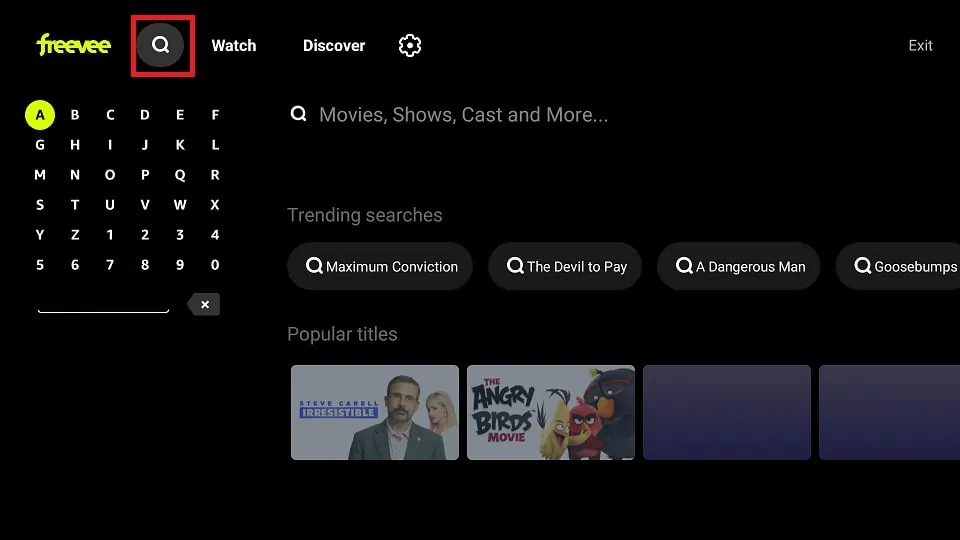Click the backspace delete key icon

click(x=204, y=304)
